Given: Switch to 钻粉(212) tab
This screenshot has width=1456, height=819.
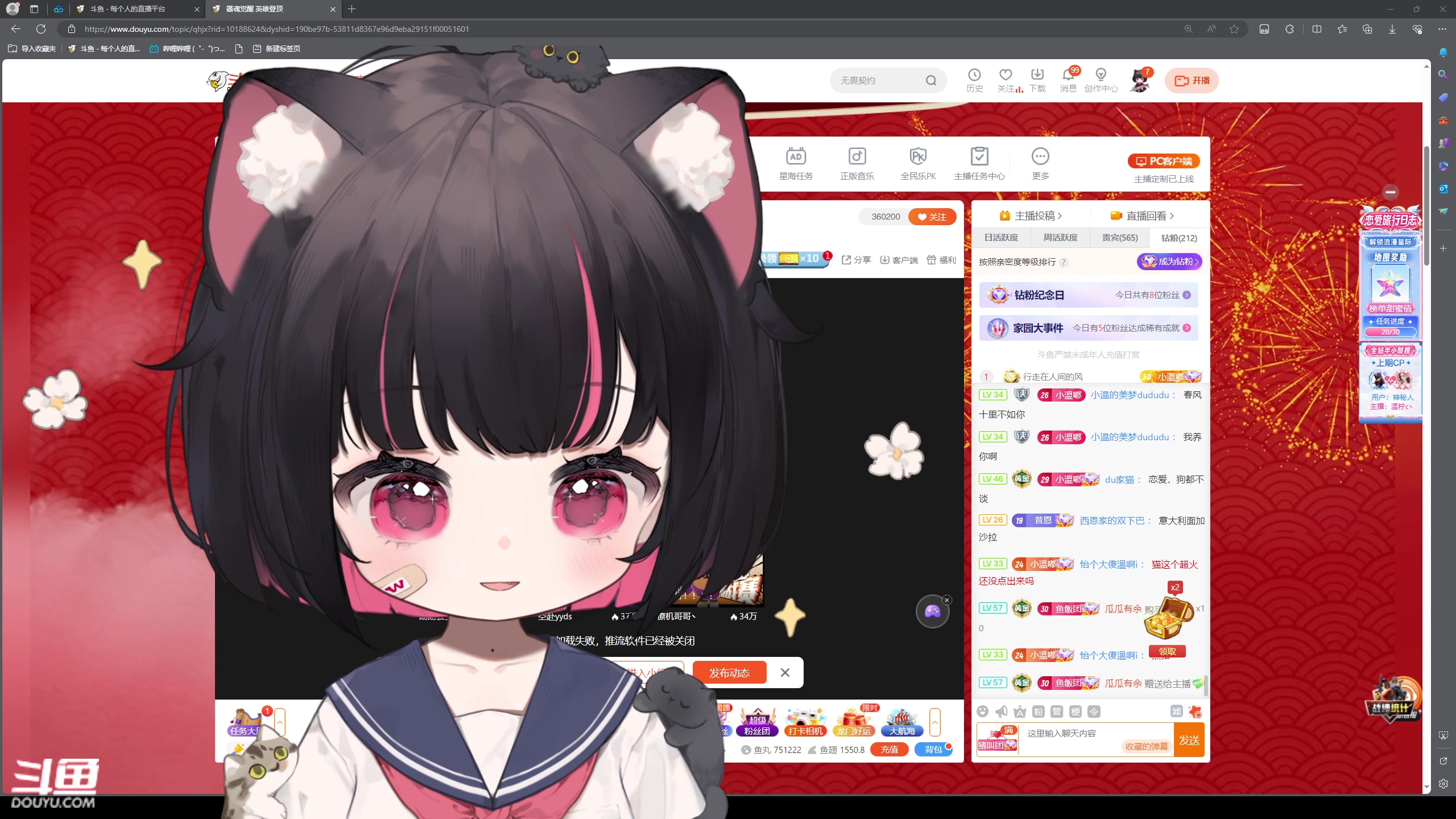Looking at the screenshot, I should point(1179,238).
